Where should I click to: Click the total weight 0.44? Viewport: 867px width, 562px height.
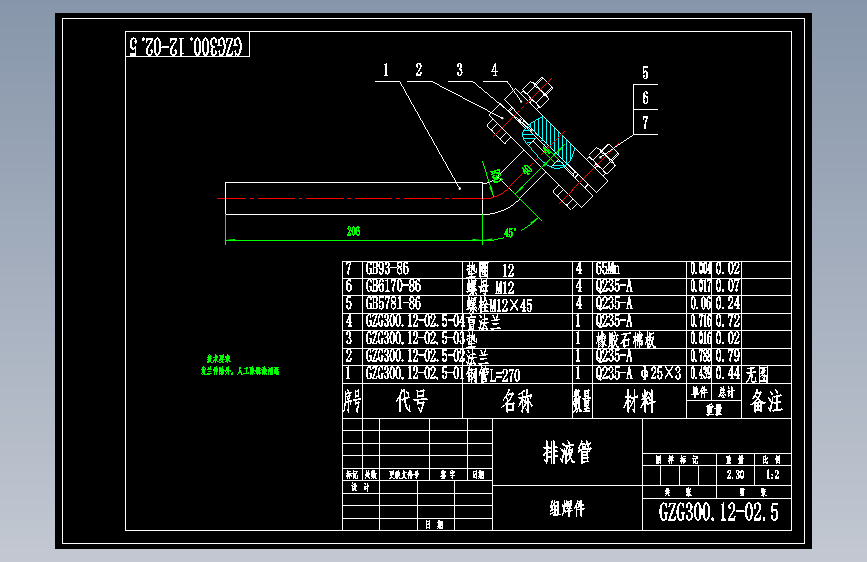pos(727,373)
